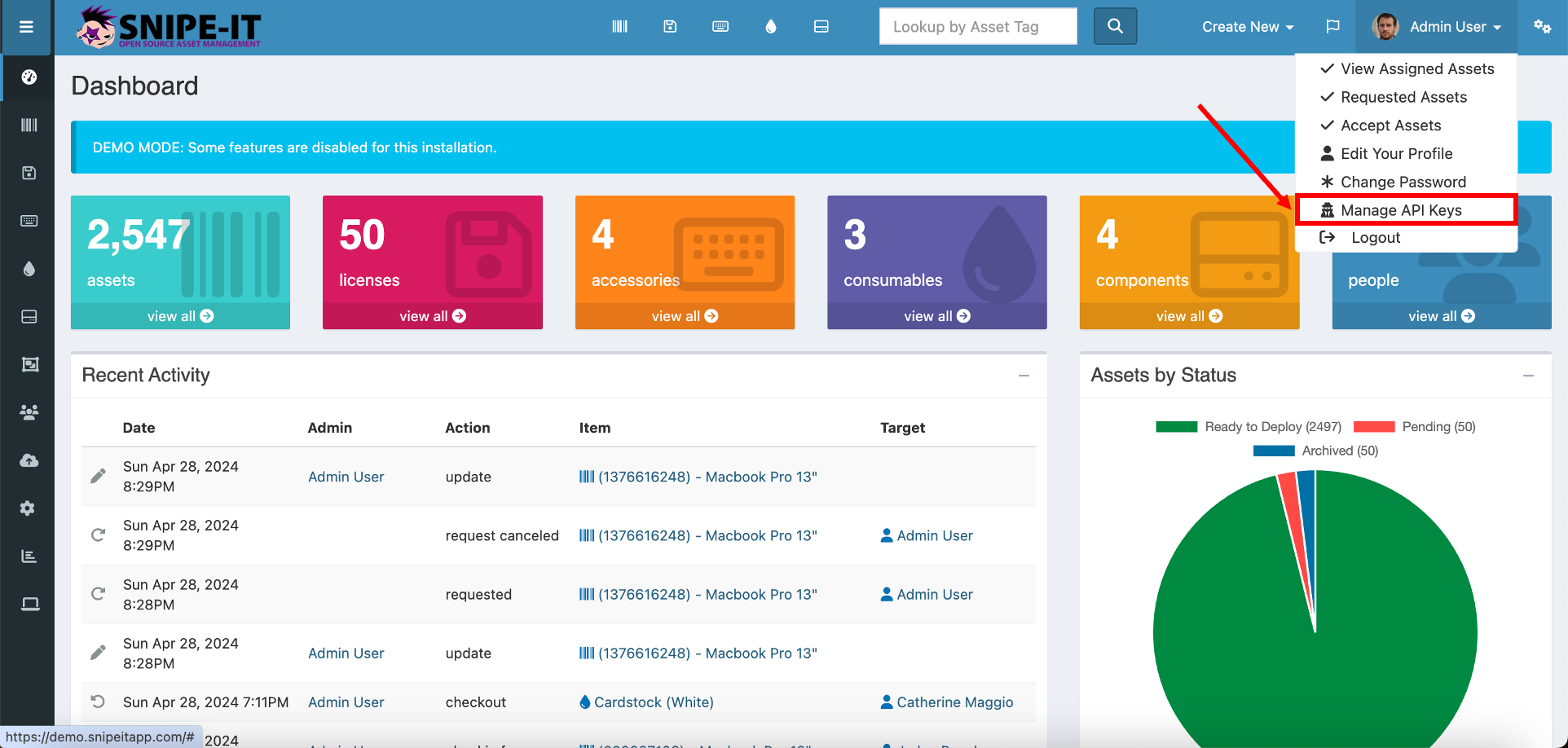Select the Dashboard gauge icon in sidebar
This screenshot has width=1568, height=748.
click(29, 77)
